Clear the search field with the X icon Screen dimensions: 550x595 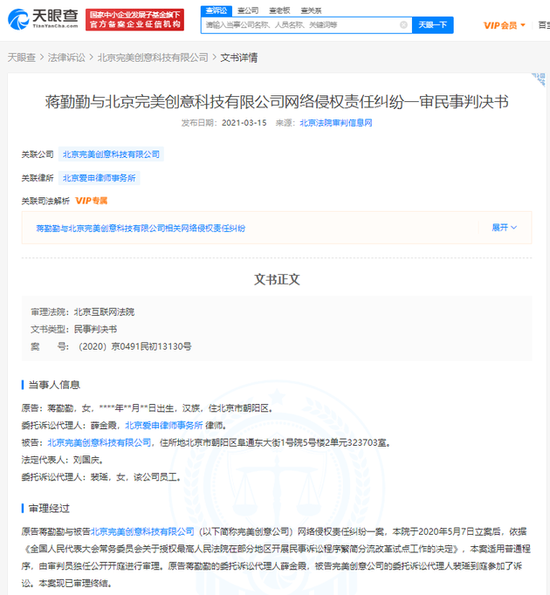(x=403, y=25)
